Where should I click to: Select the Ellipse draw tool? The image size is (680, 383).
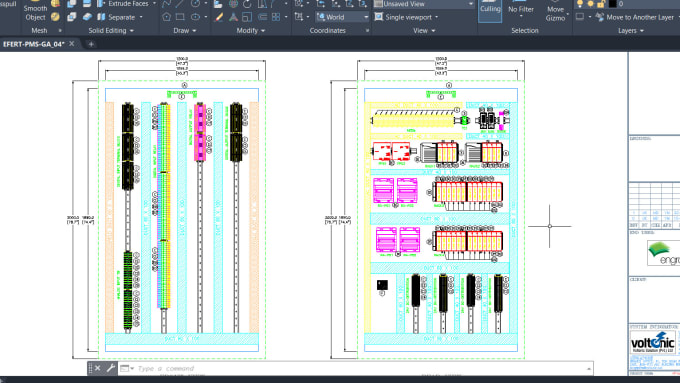(x=196, y=17)
